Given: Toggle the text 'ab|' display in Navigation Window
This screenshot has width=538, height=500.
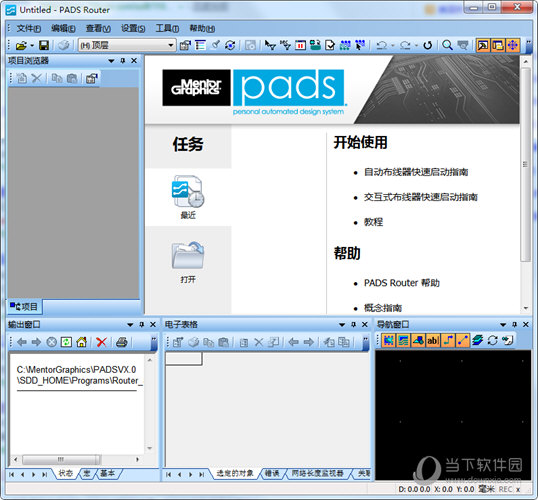Looking at the screenshot, I should [x=433, y=340].
